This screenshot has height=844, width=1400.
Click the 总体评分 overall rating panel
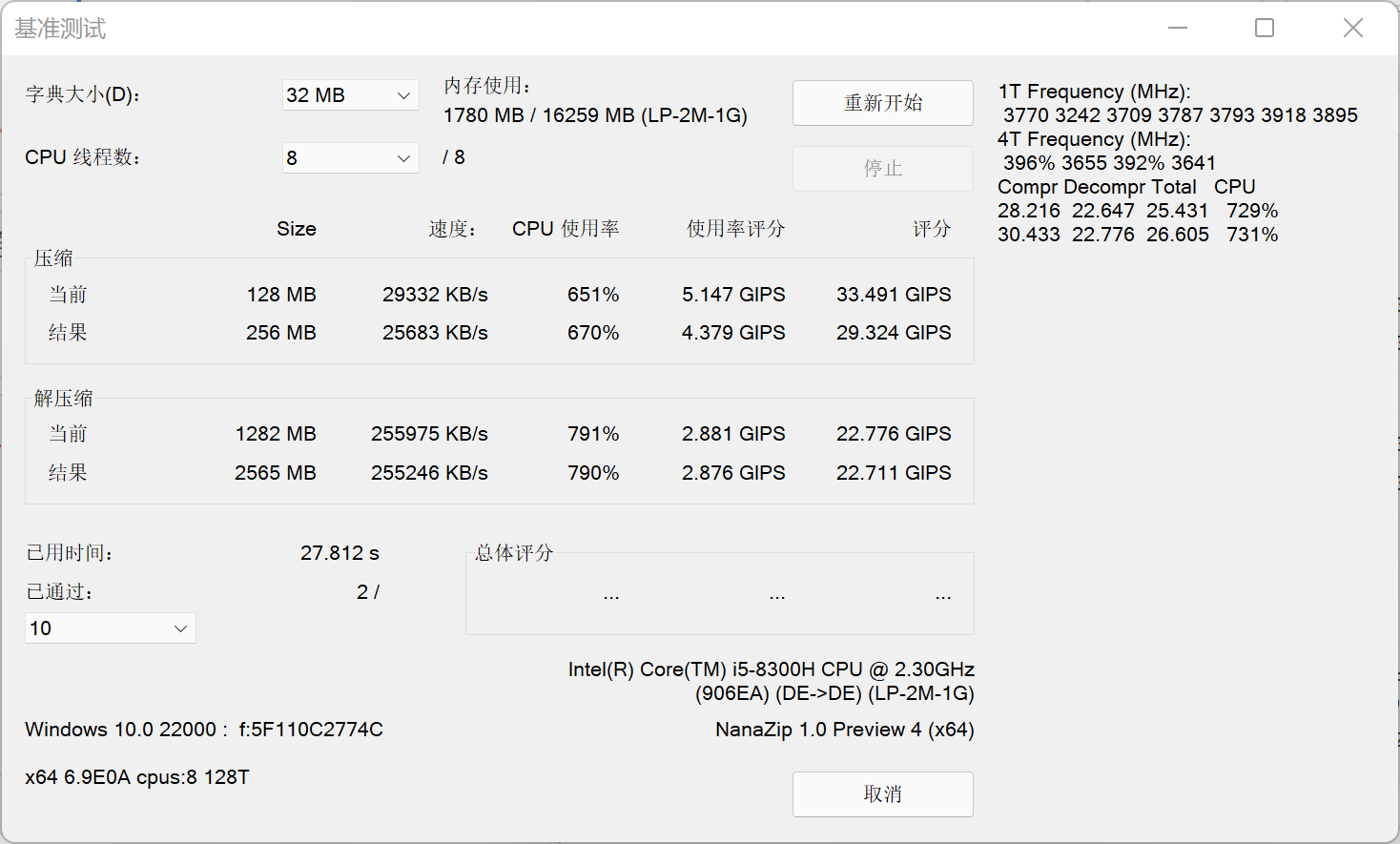tap(720, 591)
